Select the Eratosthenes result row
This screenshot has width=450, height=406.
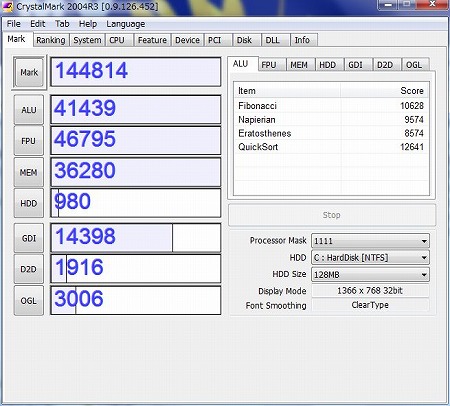[331, 133]
